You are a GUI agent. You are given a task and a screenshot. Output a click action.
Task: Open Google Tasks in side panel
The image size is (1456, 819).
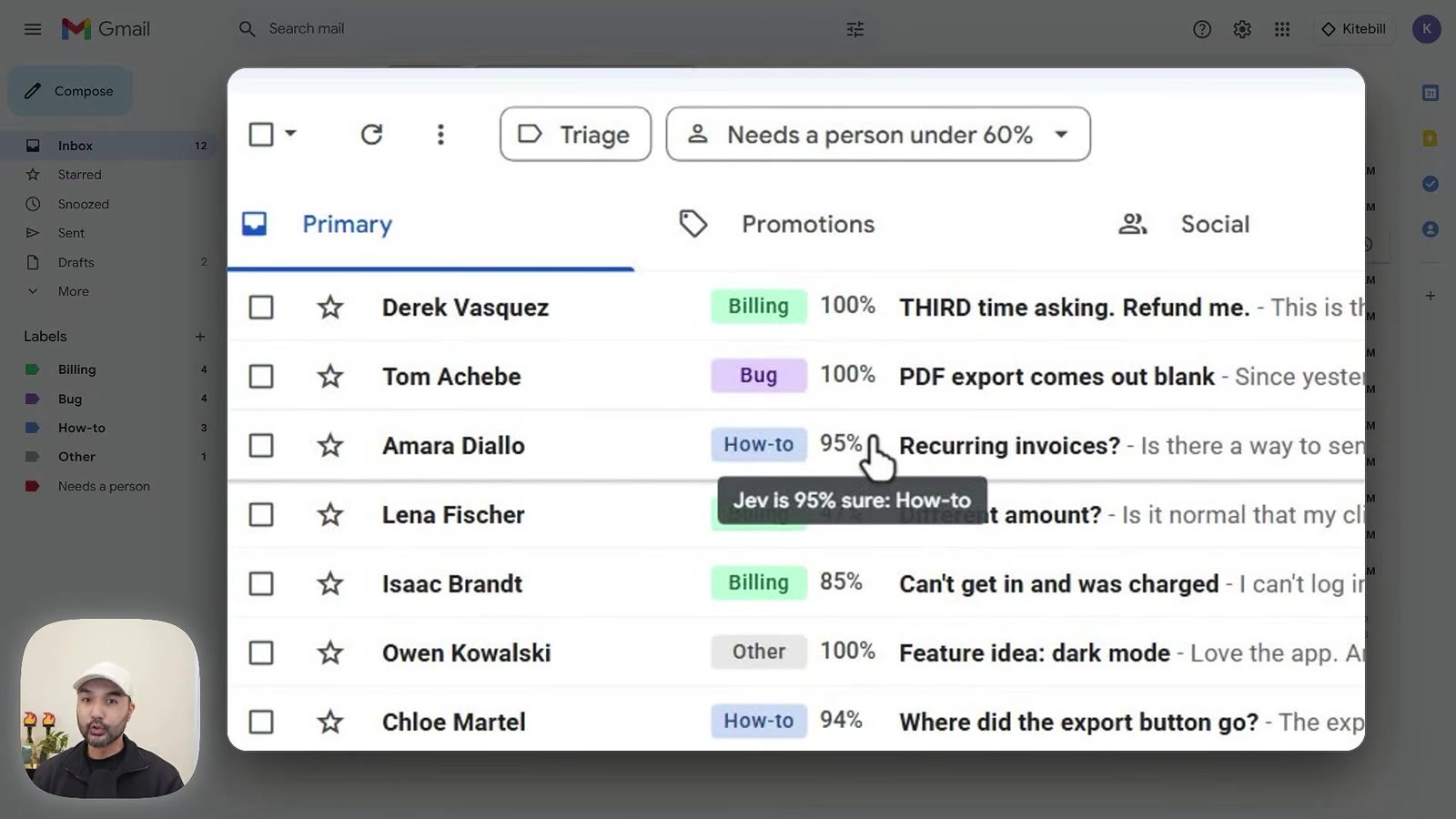tap(1431, 184)
